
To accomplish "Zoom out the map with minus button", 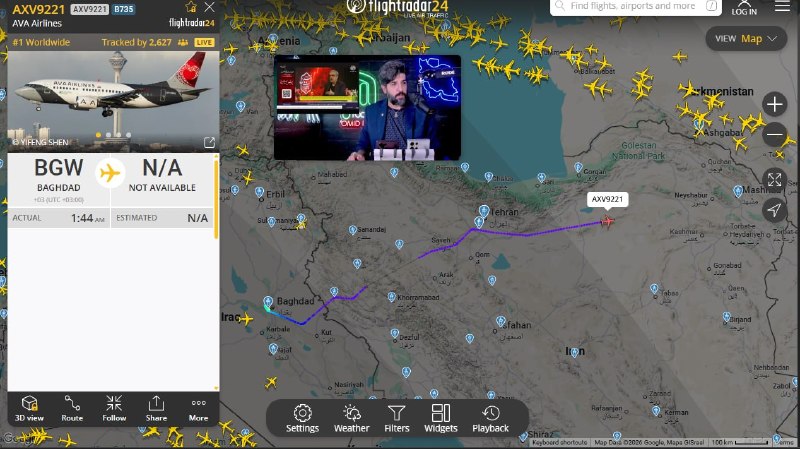I will (x=774, y=135).
